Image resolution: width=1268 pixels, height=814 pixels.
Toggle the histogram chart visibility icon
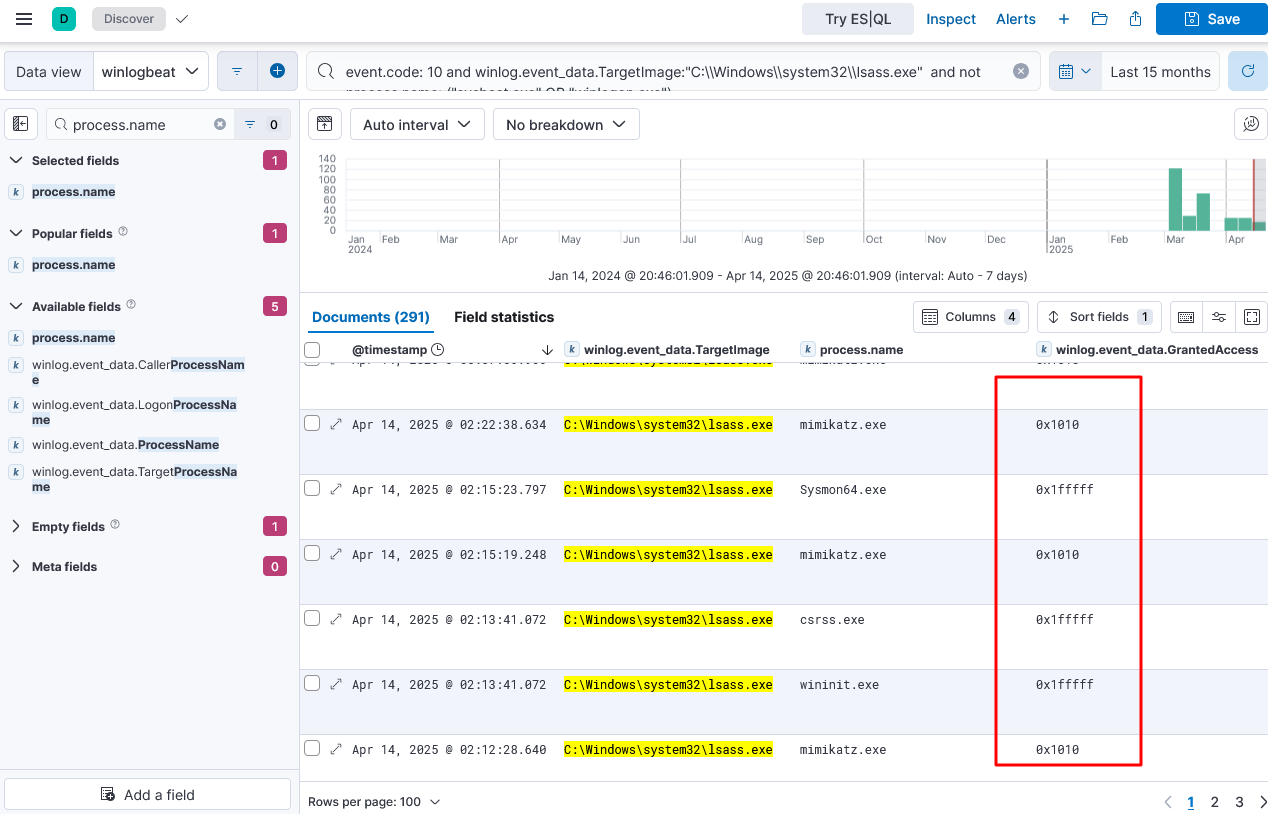coord(324,124)
